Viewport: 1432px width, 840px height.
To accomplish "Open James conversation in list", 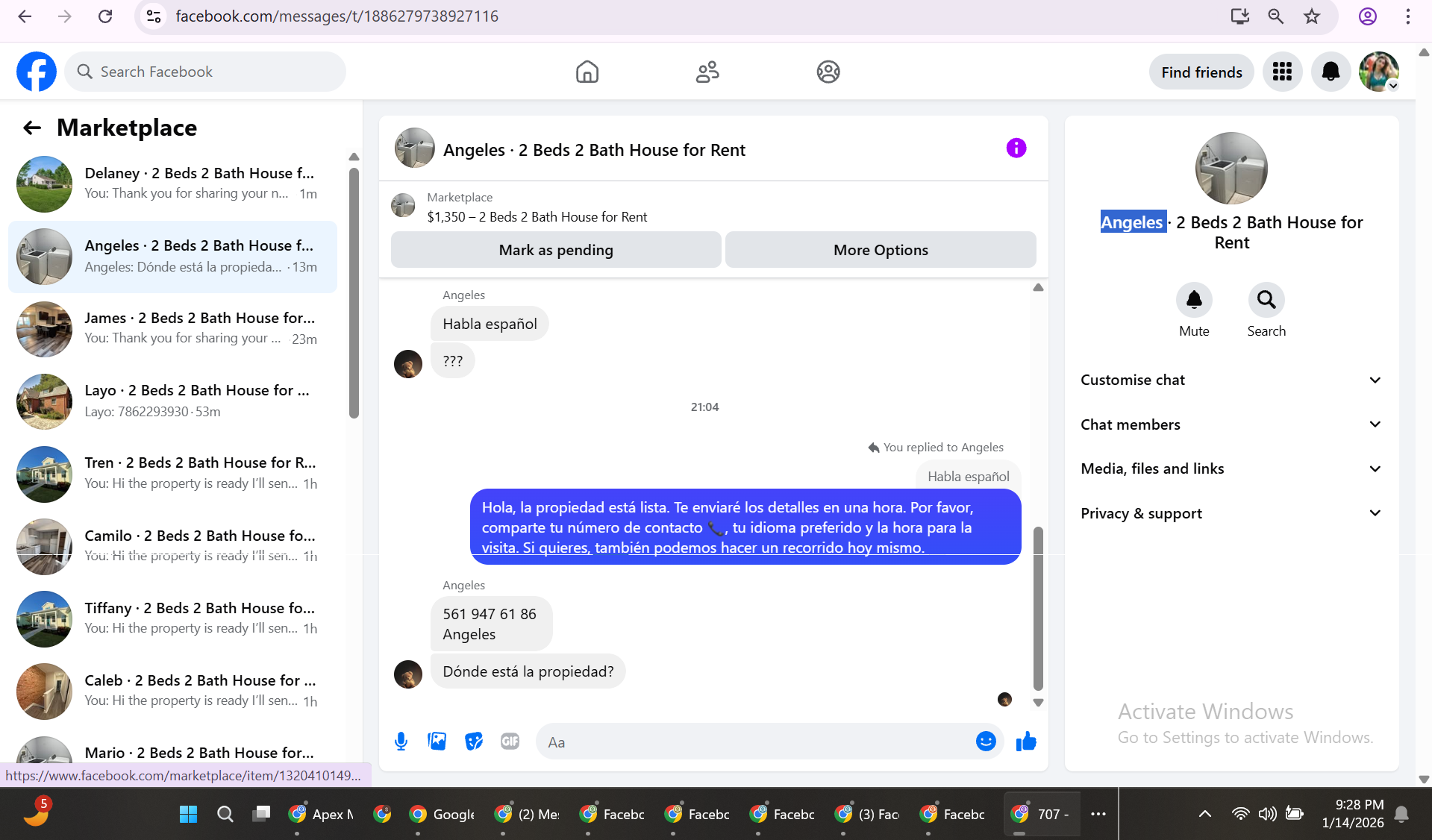I will pos(172,328).
